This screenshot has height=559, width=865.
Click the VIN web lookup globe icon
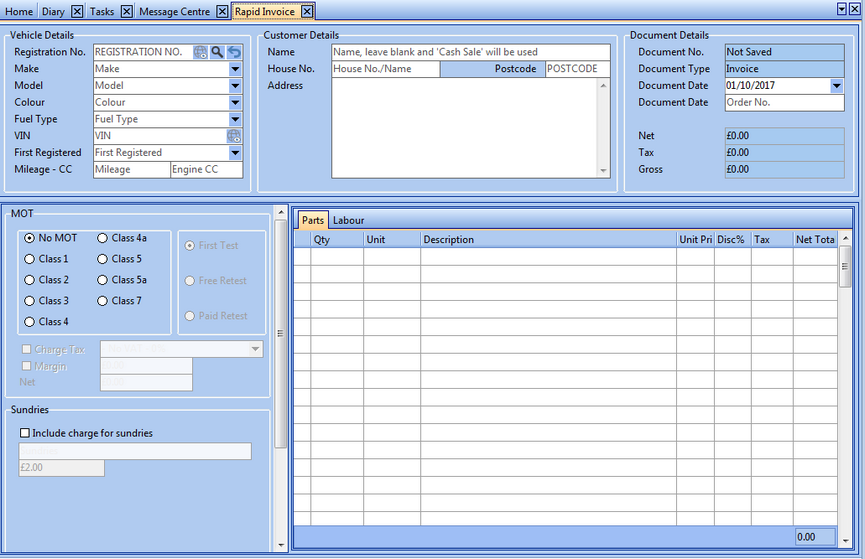234,136
